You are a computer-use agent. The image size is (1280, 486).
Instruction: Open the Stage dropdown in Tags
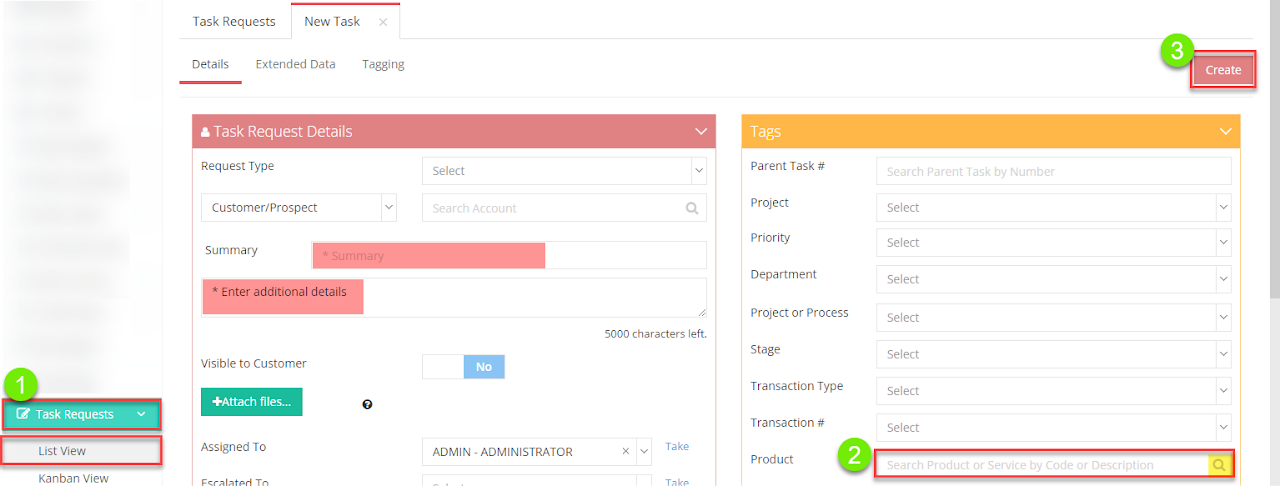pyautogui.click(x=1053, y=354)
